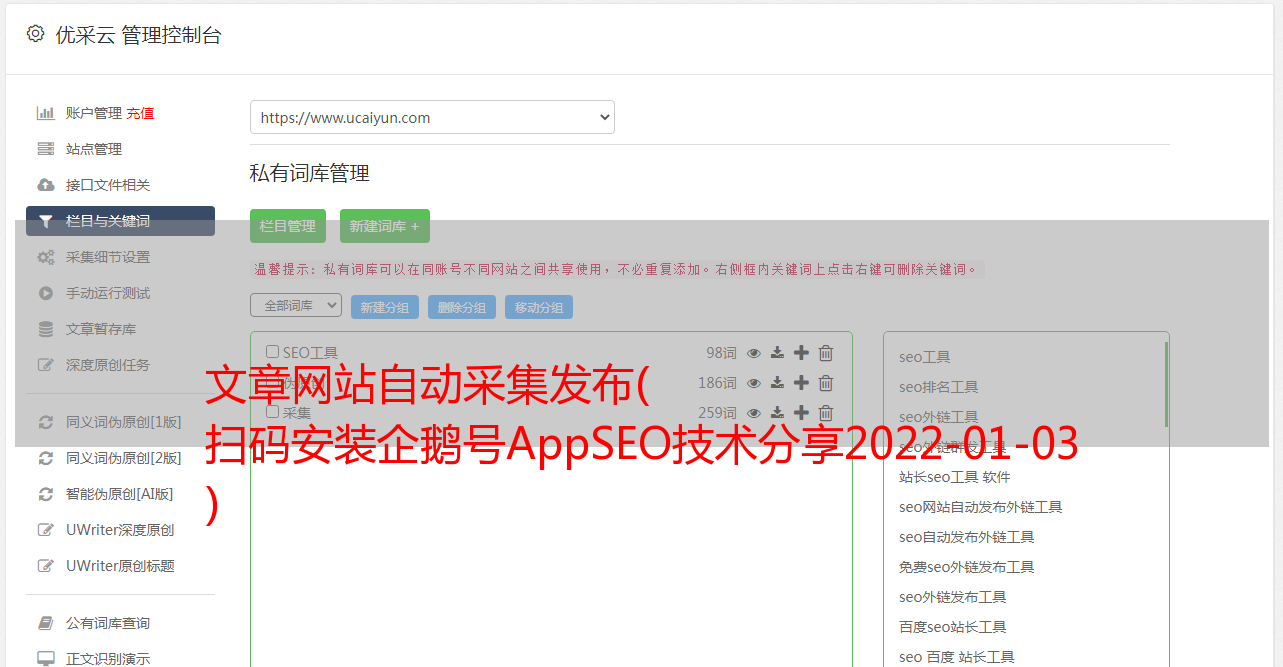Select keyword 'seo外链工具' in the right list
Image resolution: width=1283 pixels, height=667 pixels.
pyautogui.click(x=938, y=417)
